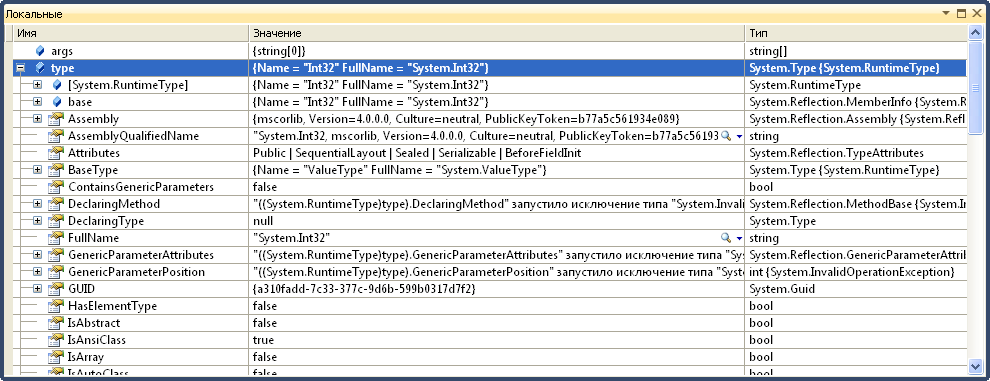Click the System.Reflection.TypeAttributes type cell
This screenshot has height=381, width=990.
[836, 153]
